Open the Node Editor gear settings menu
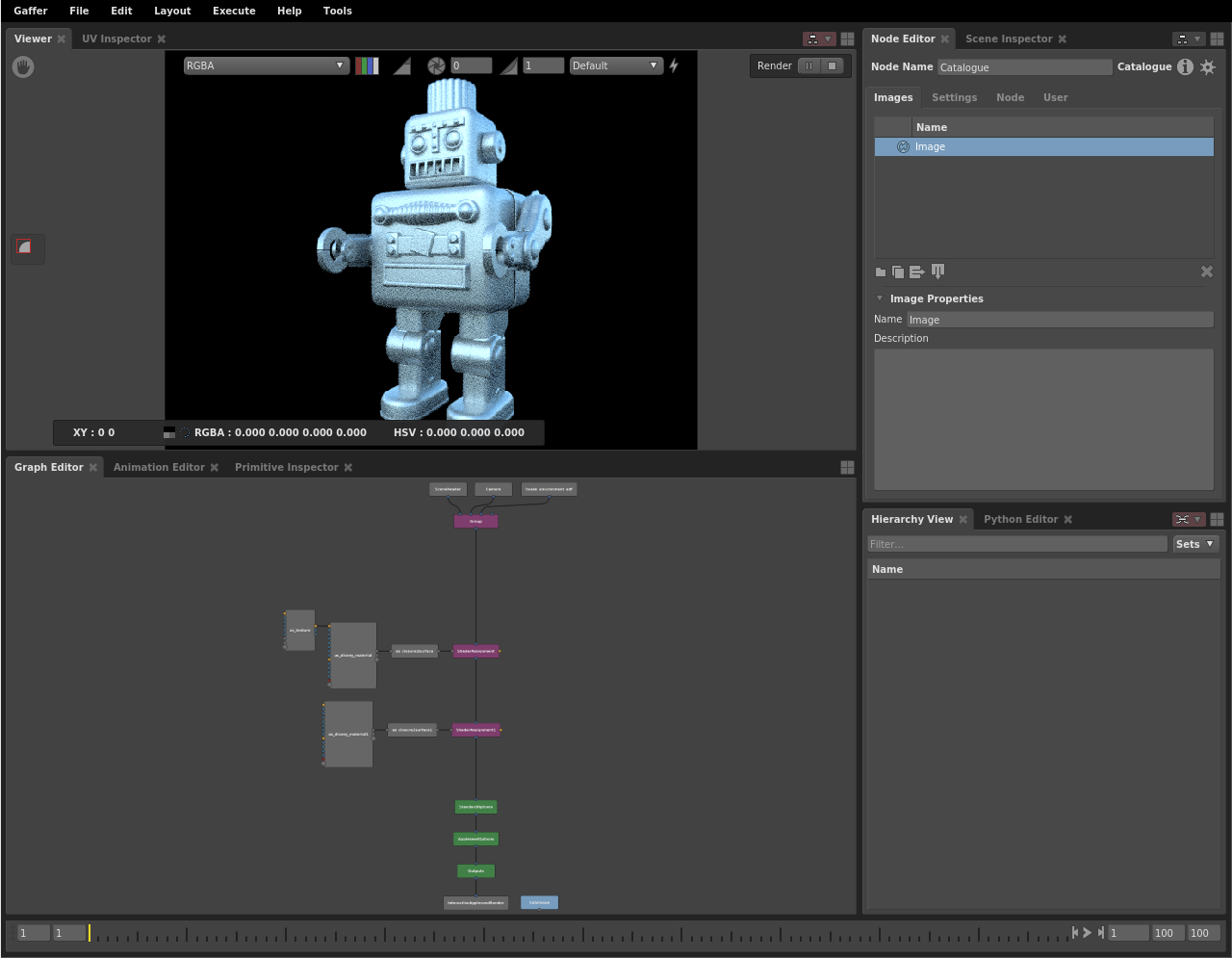The height and width of the screenshot is (958, 1232). (x=1208, y=66)
